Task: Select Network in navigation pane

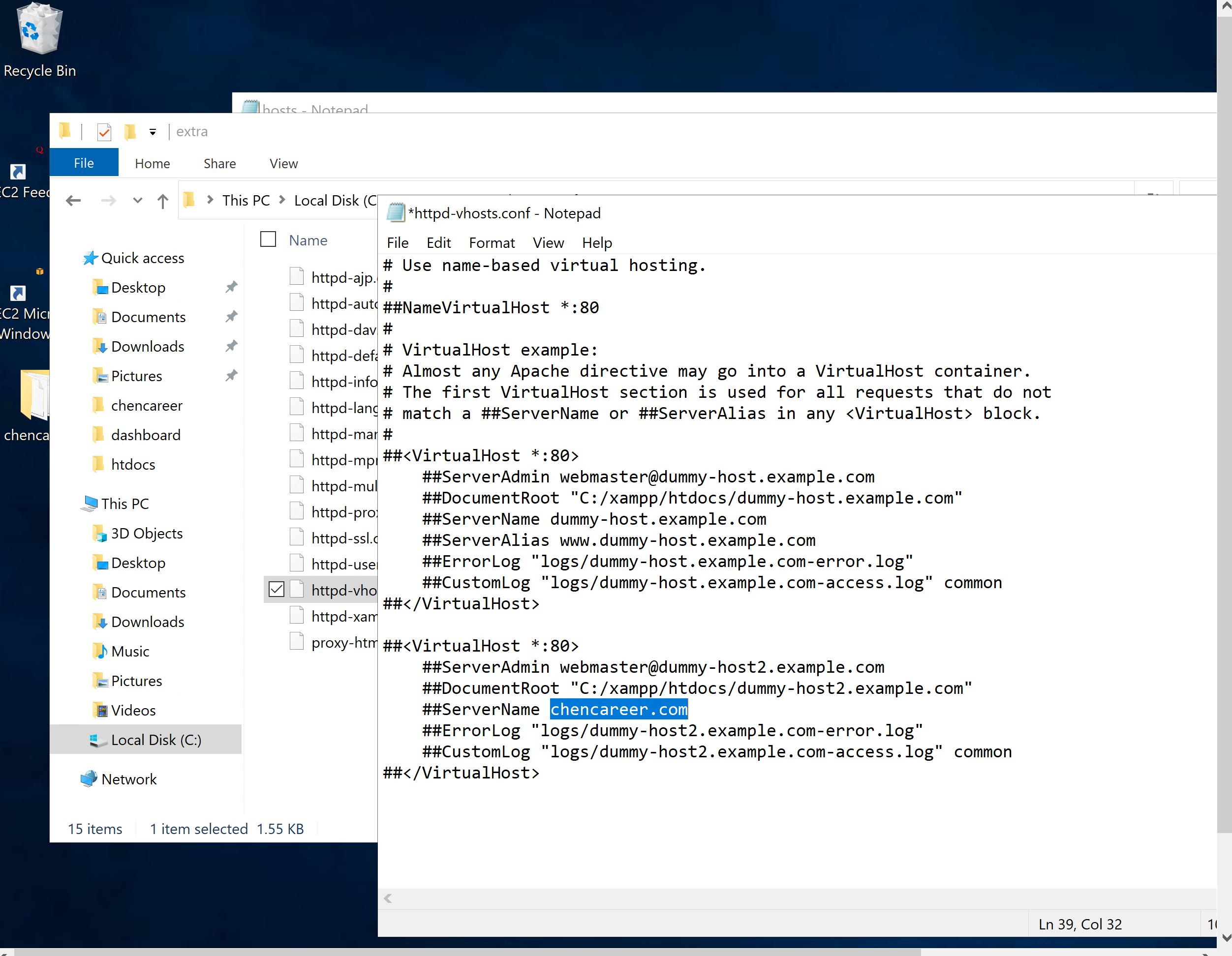Action: click(128, 779)
